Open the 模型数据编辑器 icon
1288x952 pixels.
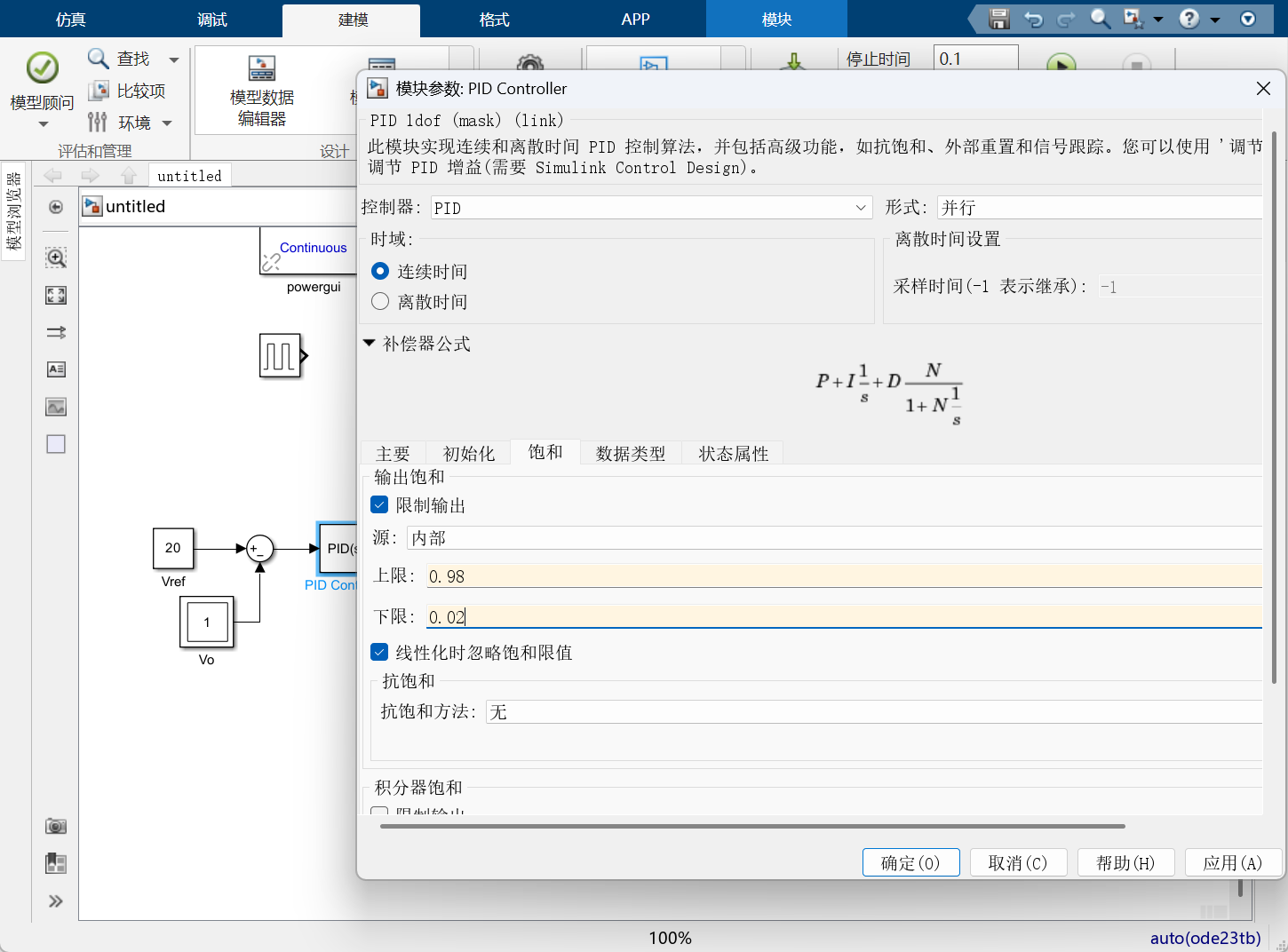pyautogui.click(x=262, y=67)
